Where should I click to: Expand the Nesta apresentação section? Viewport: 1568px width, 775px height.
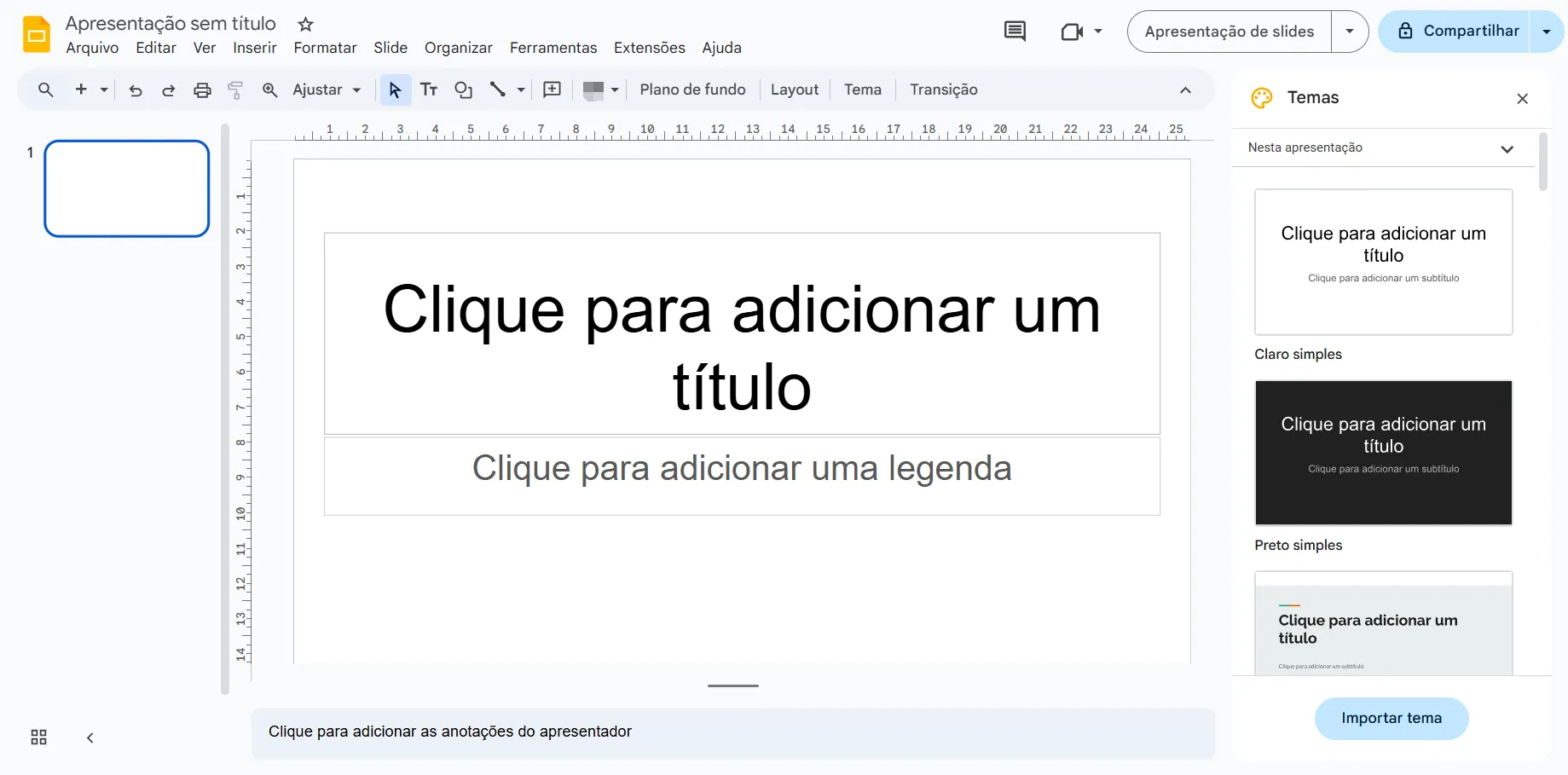point(1507,148)
